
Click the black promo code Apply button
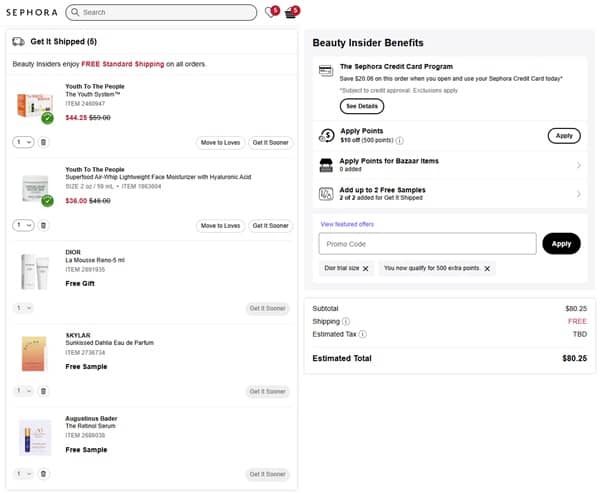pyautogui.click(x=561, y=244)
